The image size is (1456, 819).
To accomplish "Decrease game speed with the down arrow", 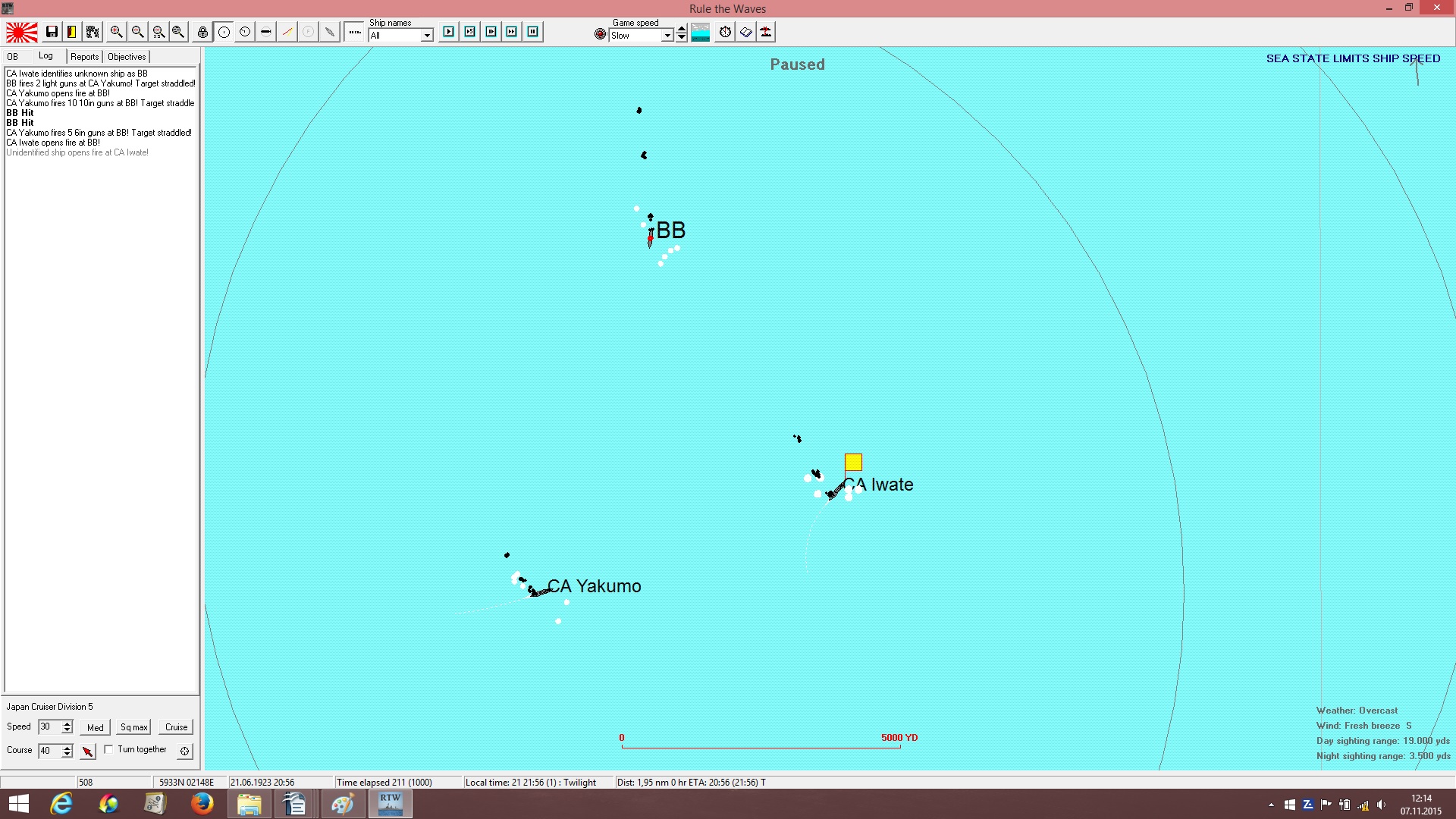I will click(682, 38).
